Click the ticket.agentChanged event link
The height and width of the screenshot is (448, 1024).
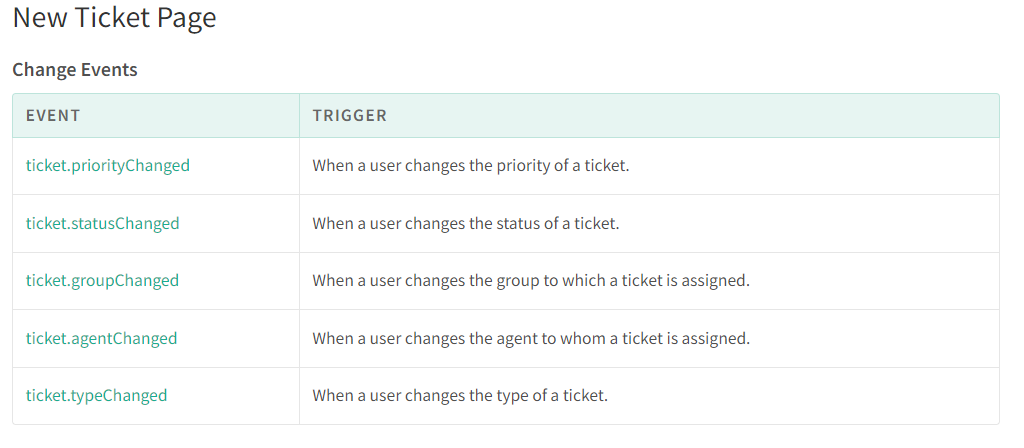(x=101, y=338)
